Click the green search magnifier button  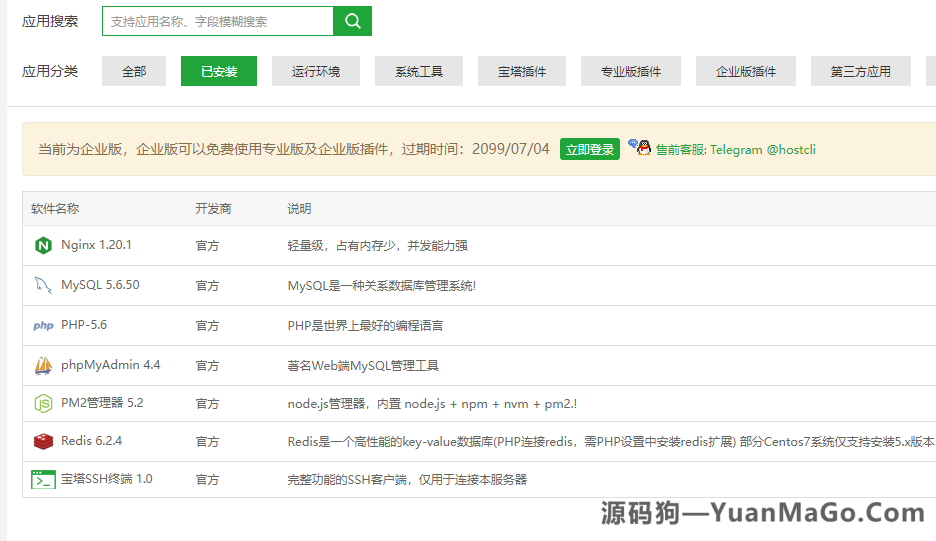(x=352, y=21)
